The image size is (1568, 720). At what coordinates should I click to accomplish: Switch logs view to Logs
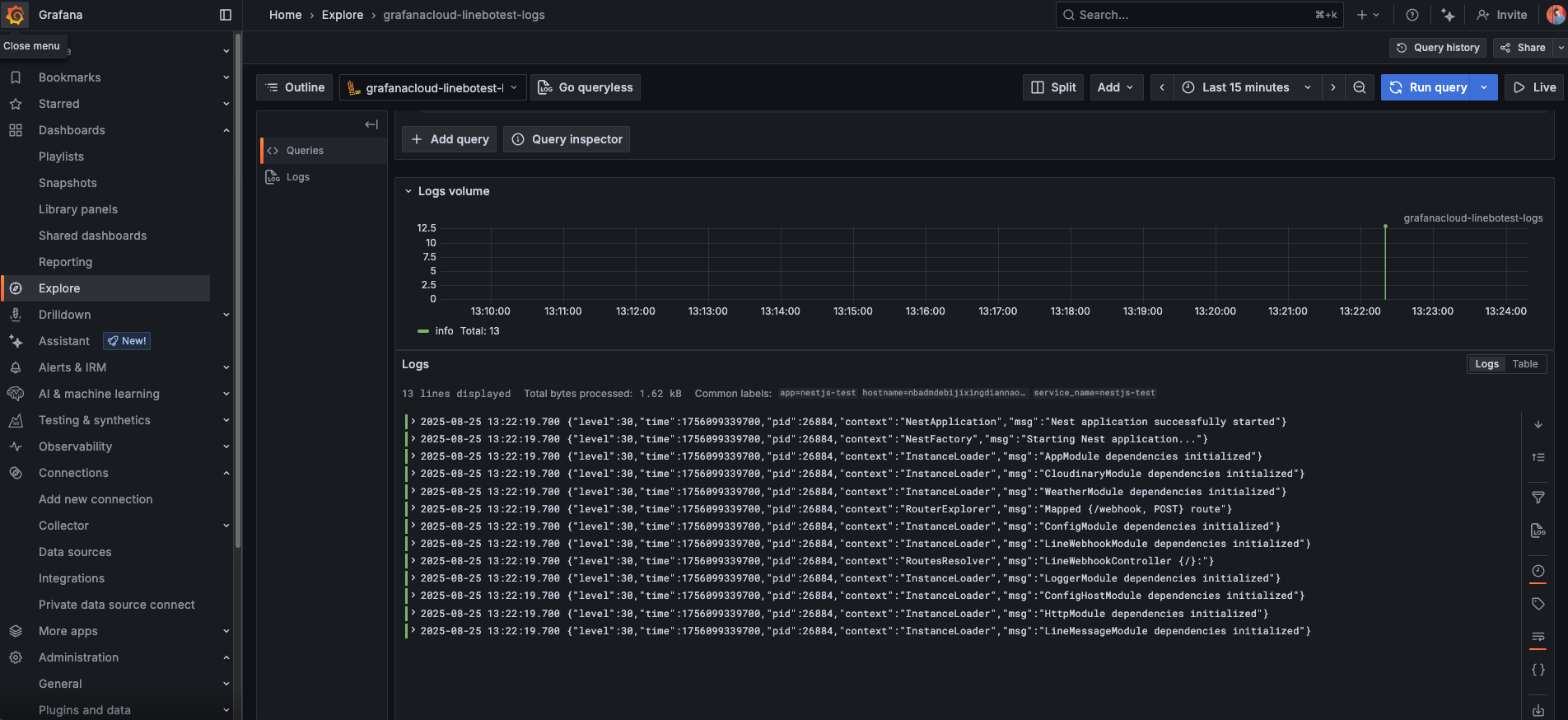pos(1486,364)
